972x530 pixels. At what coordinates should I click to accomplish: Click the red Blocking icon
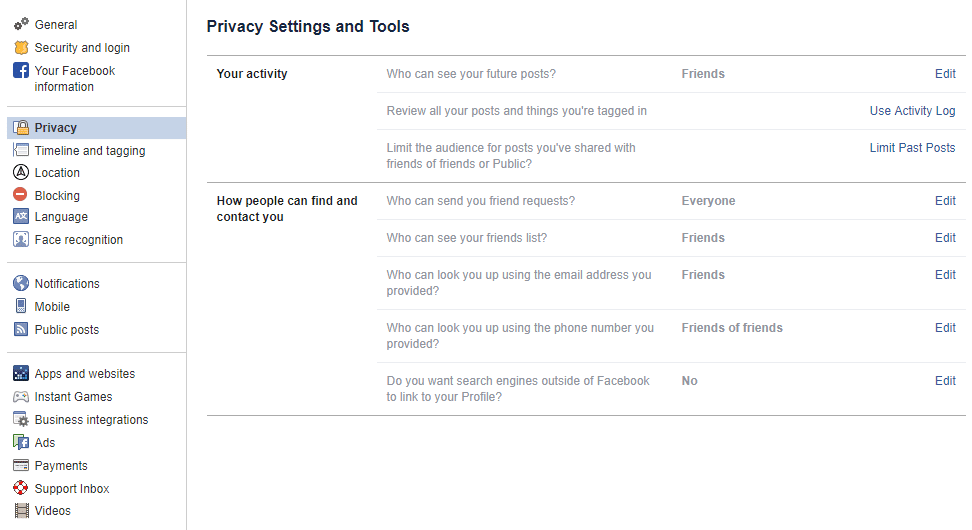[21, 196]
